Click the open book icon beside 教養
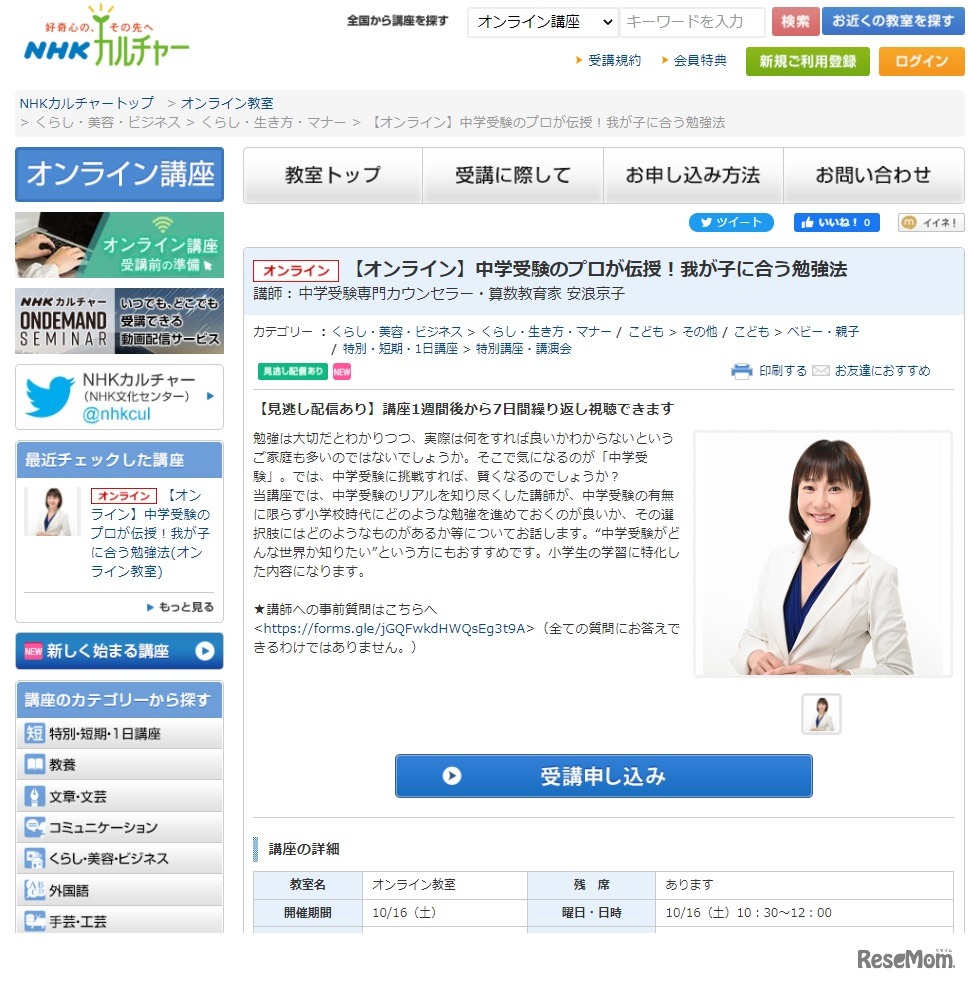The image size is (968, 982). point(34,764)
